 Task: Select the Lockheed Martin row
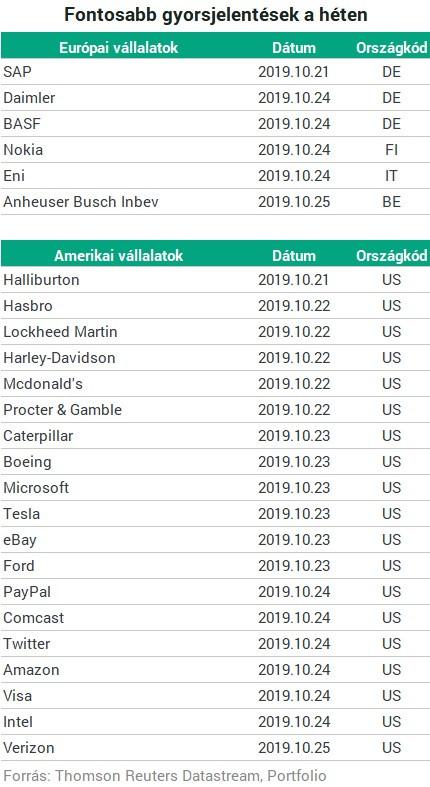pos(215,332)
